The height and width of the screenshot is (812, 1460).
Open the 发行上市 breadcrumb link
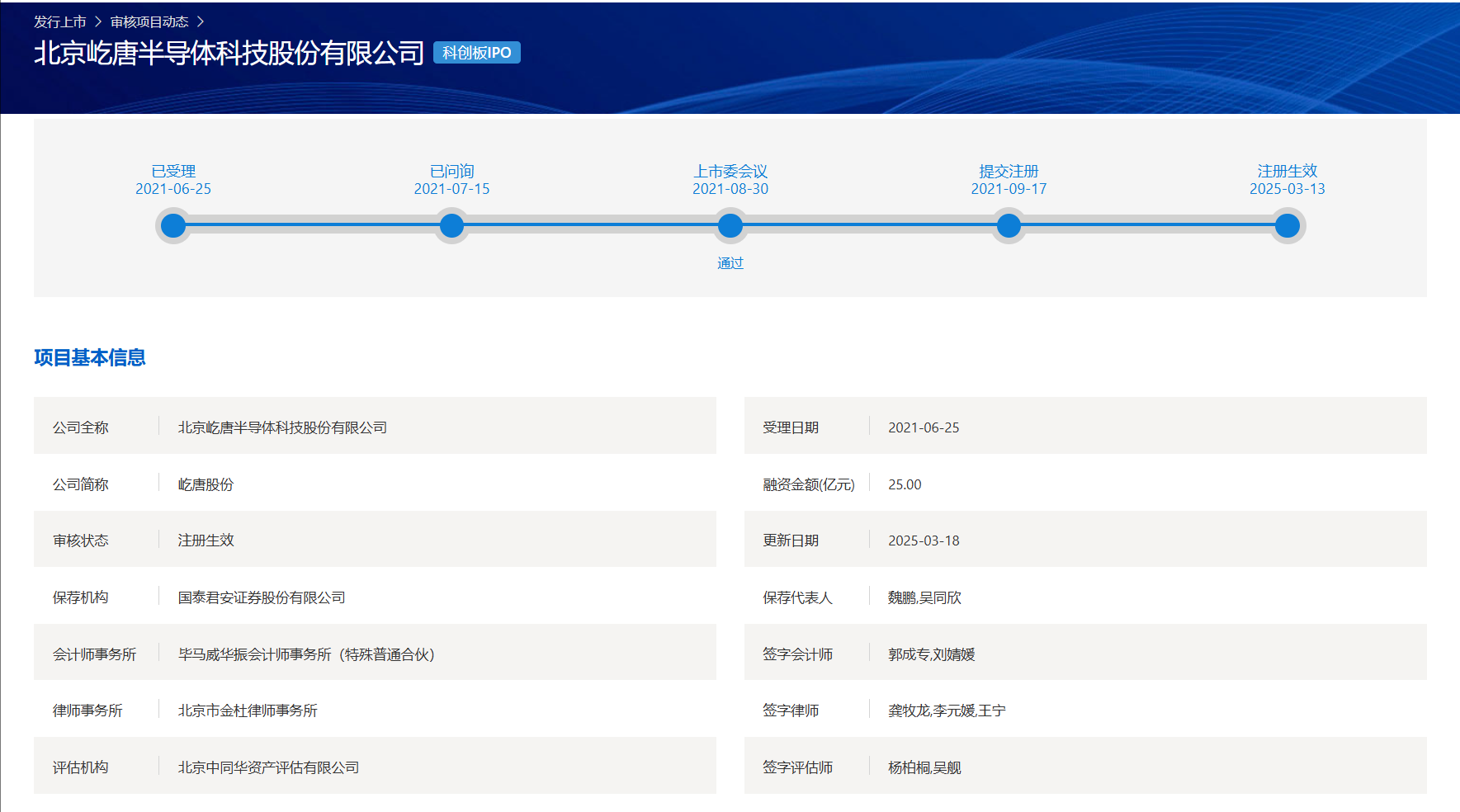click(59, 21)
